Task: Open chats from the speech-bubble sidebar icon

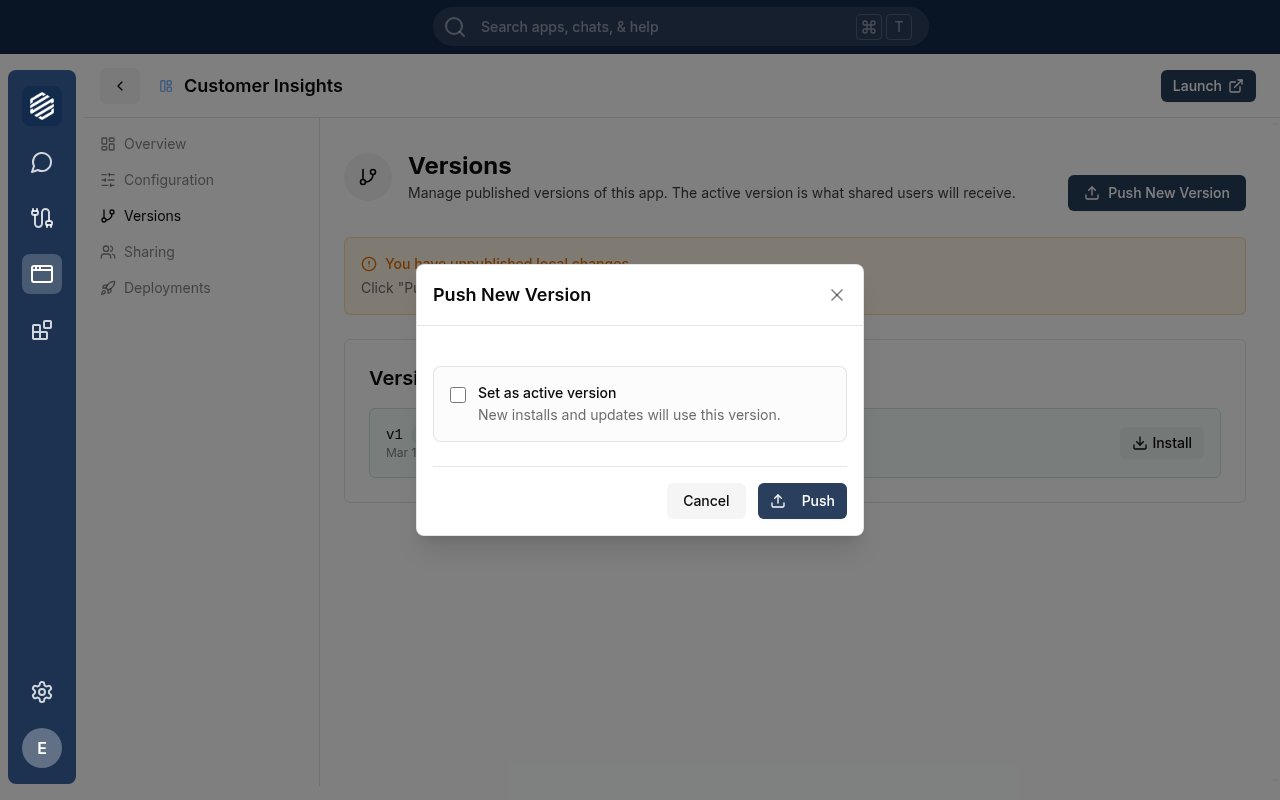Action: 42,162
